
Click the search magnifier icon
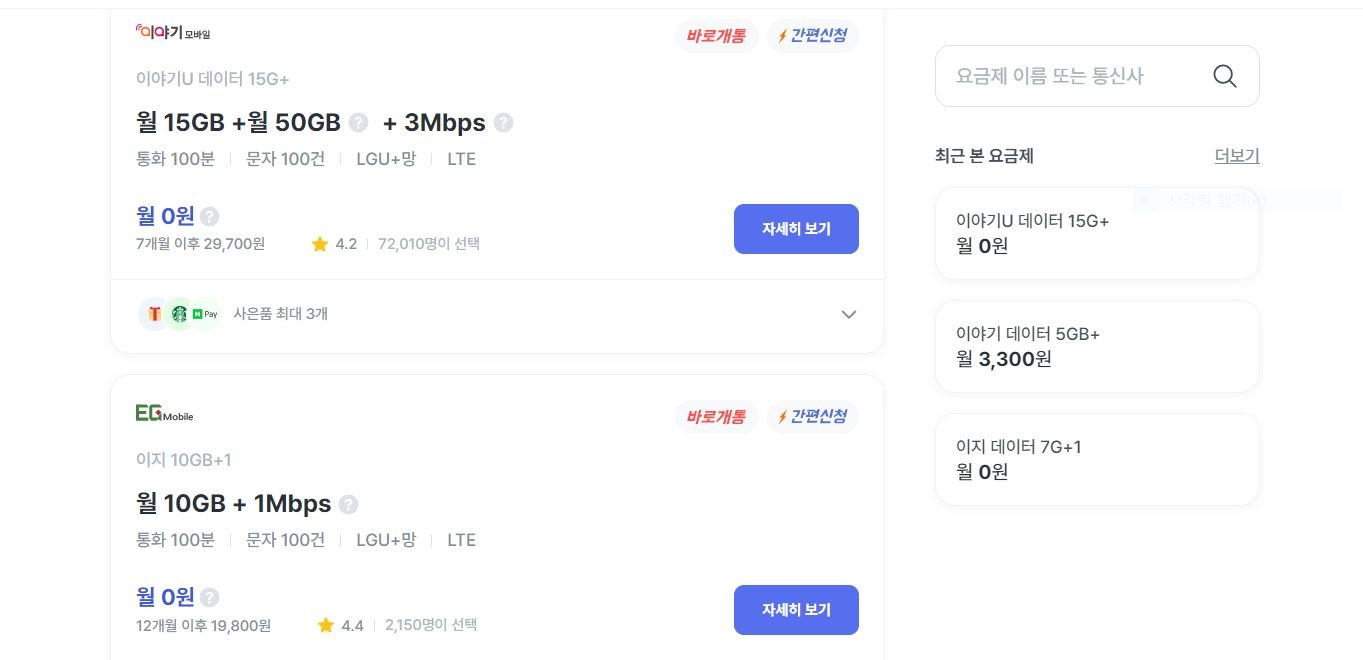(x=1224, y=76)
